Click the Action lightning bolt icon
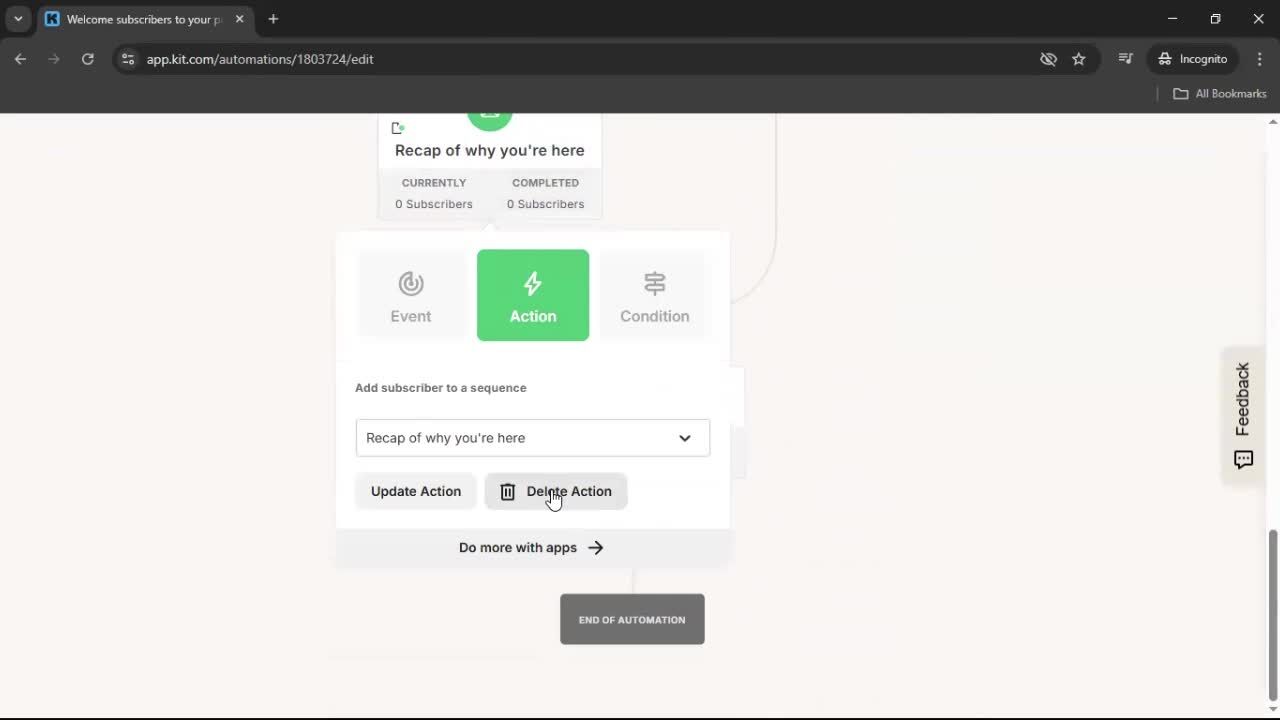Viewport: 1280px width, 720px height. pyautogui.click(x=532, y=283)
